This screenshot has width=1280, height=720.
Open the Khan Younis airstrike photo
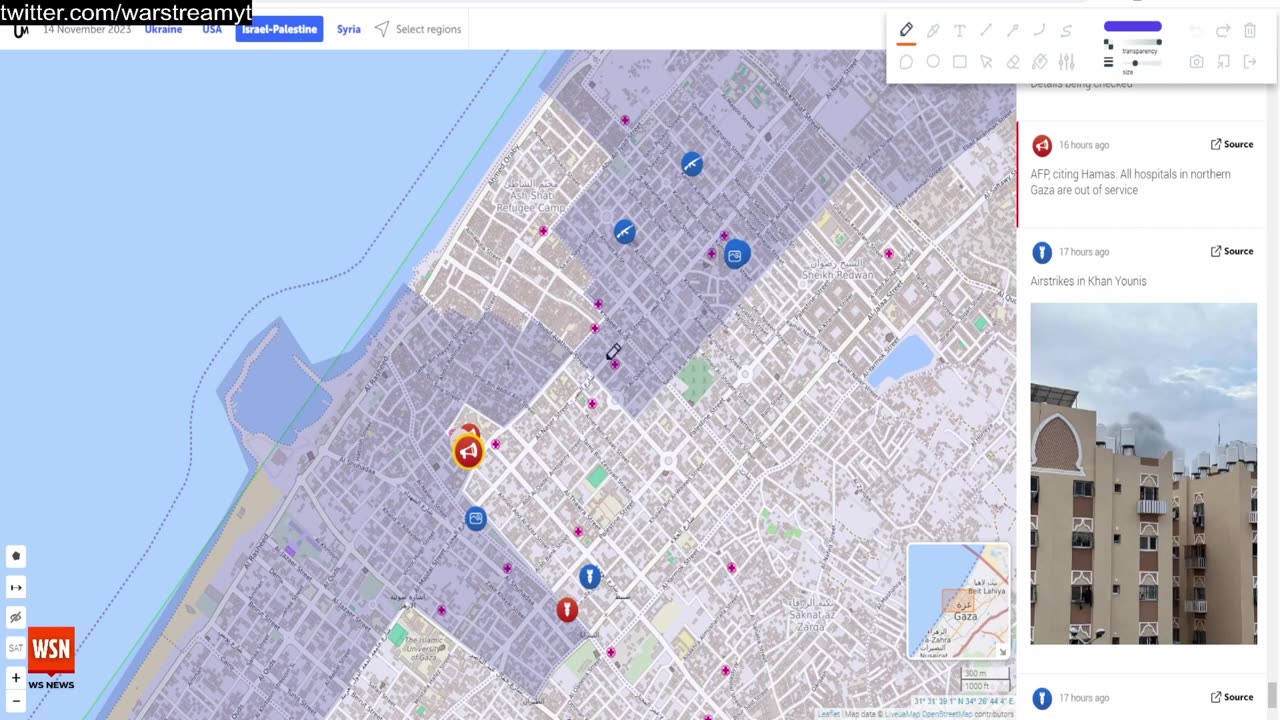point(1144,474)
